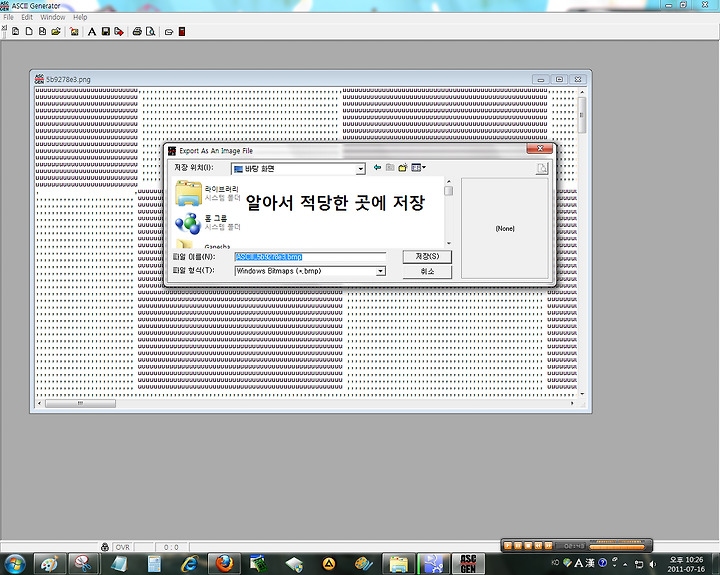The image size is (720, 575).
Task: Open the Windows Start orb
Action: point(15,564)
